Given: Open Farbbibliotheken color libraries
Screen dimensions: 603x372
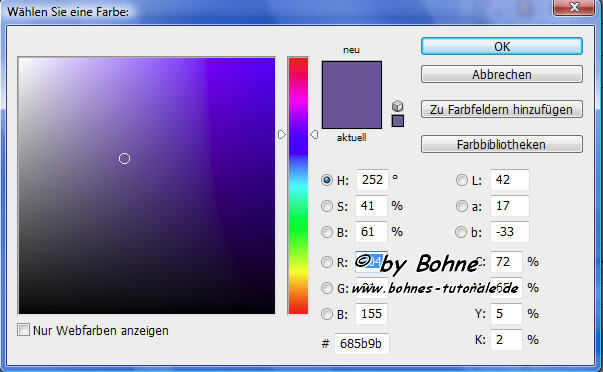Looking at the screenshot, I should [502, 144].
